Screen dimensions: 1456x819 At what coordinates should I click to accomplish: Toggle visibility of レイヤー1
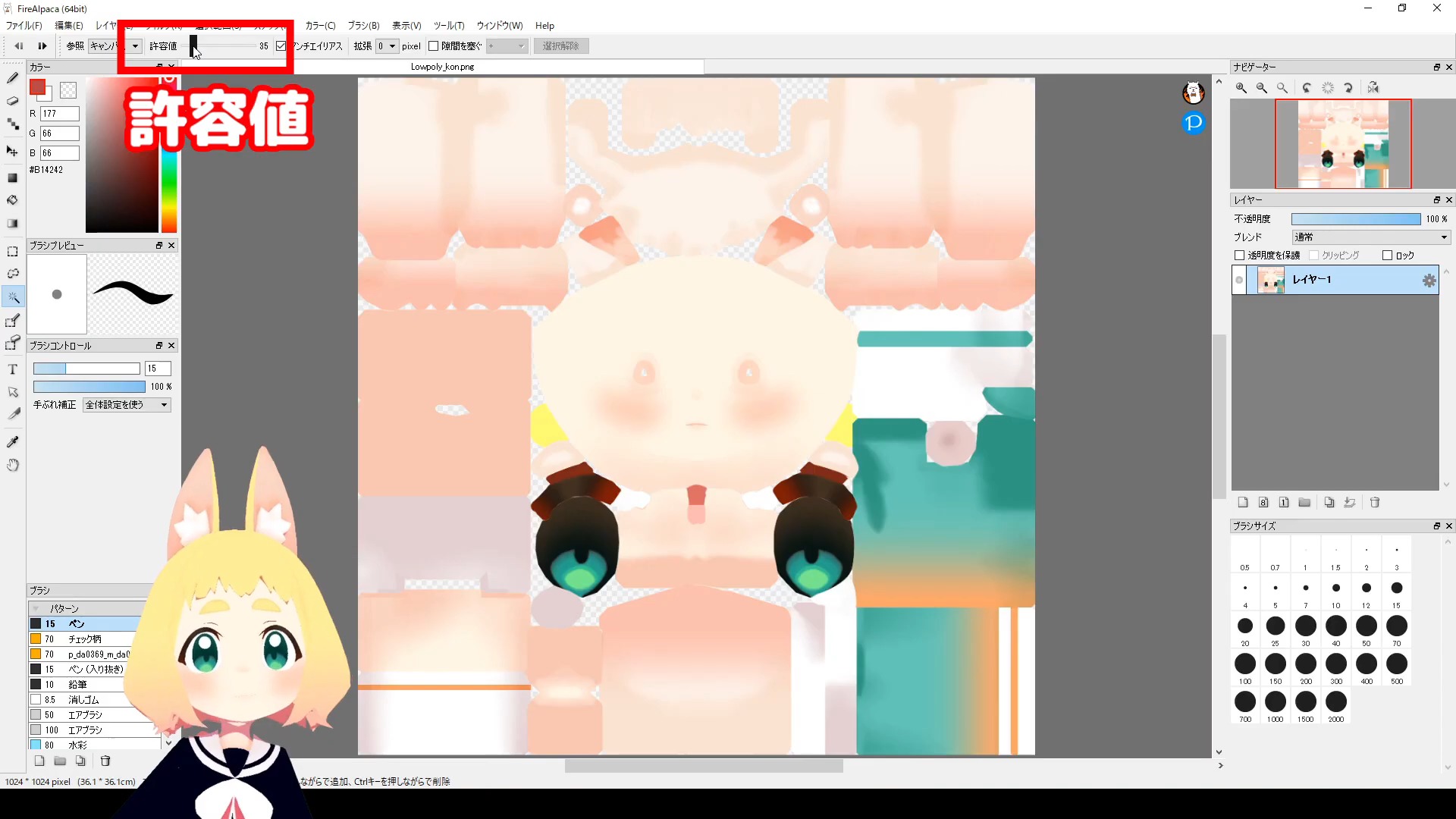pos(1240,281)
